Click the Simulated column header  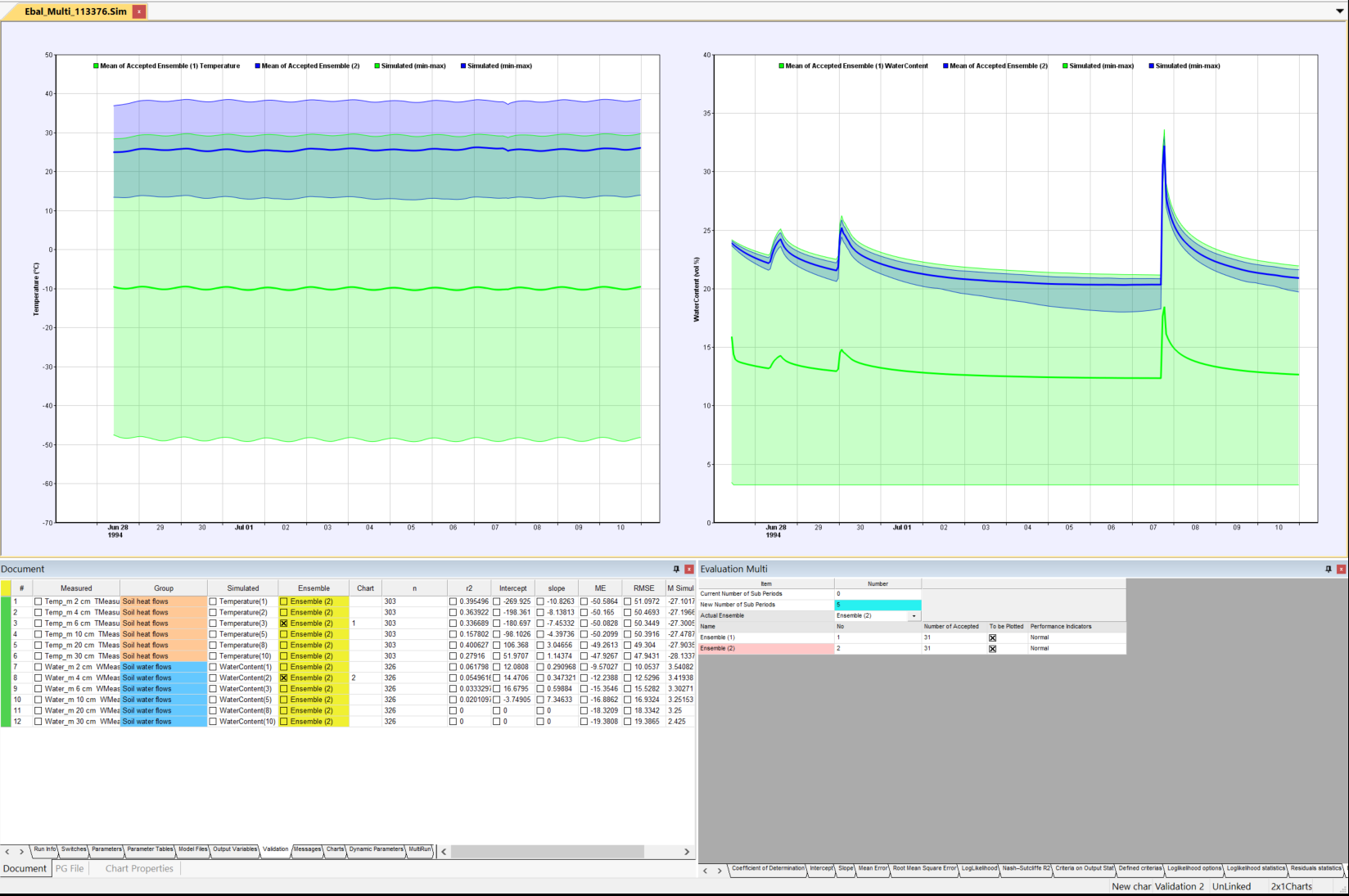(x=243, y=588)
